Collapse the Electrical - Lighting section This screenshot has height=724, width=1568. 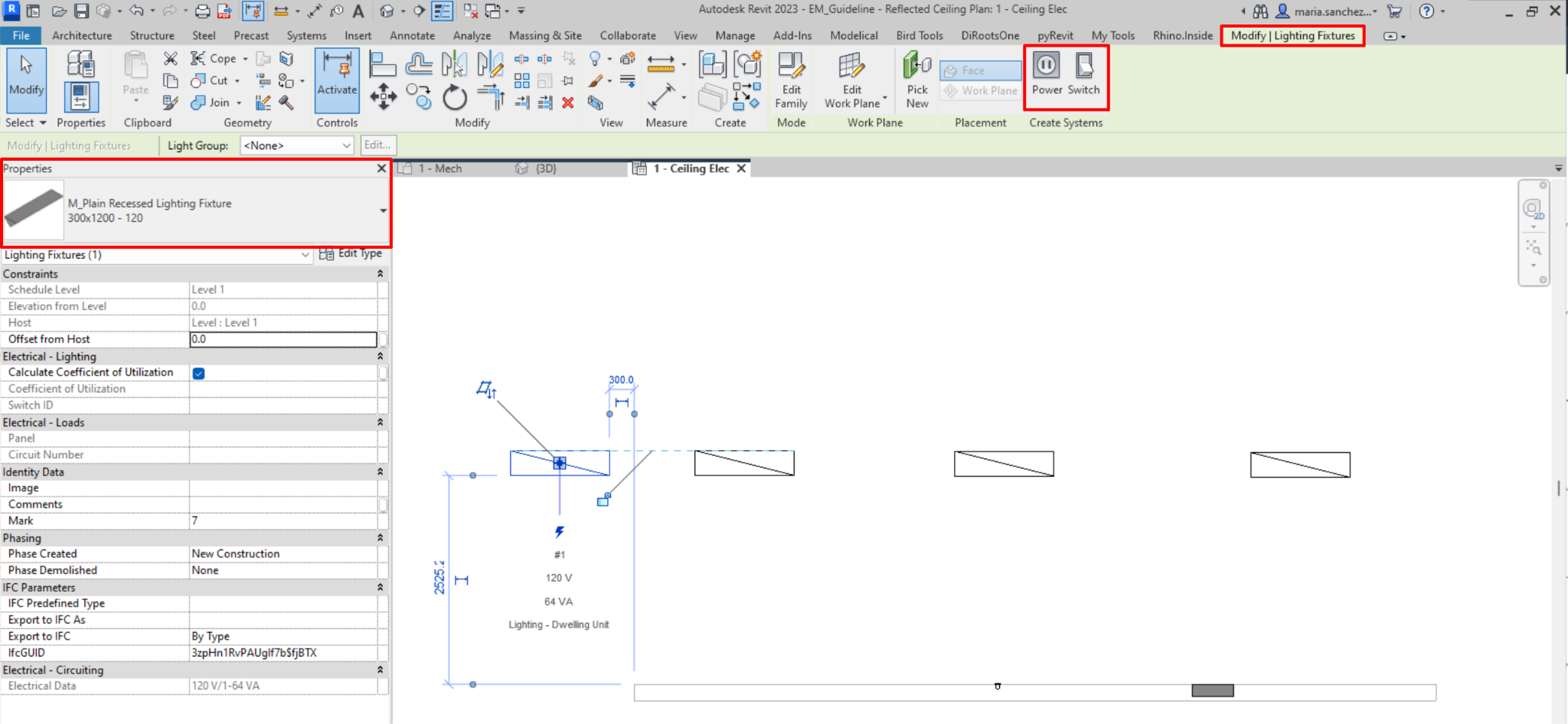pos(380,357)
